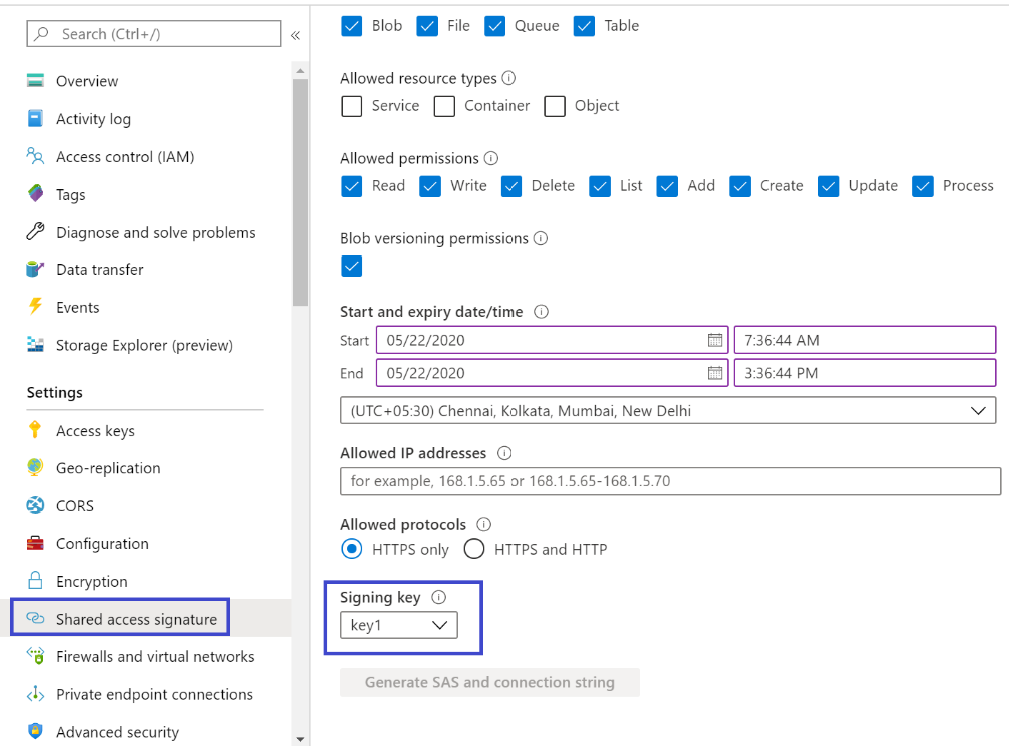
Task: Click the Tags icon in sidebar
Action: click(36, 194)
